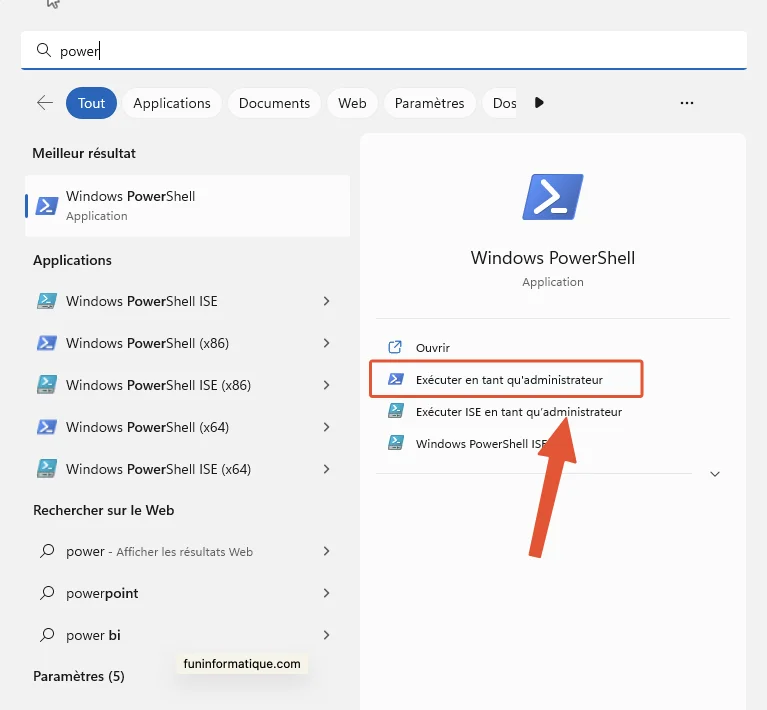Select Windows PowerShell ISE result text
The height and width of the screenshot is (710, 767).
coord(142,301)
